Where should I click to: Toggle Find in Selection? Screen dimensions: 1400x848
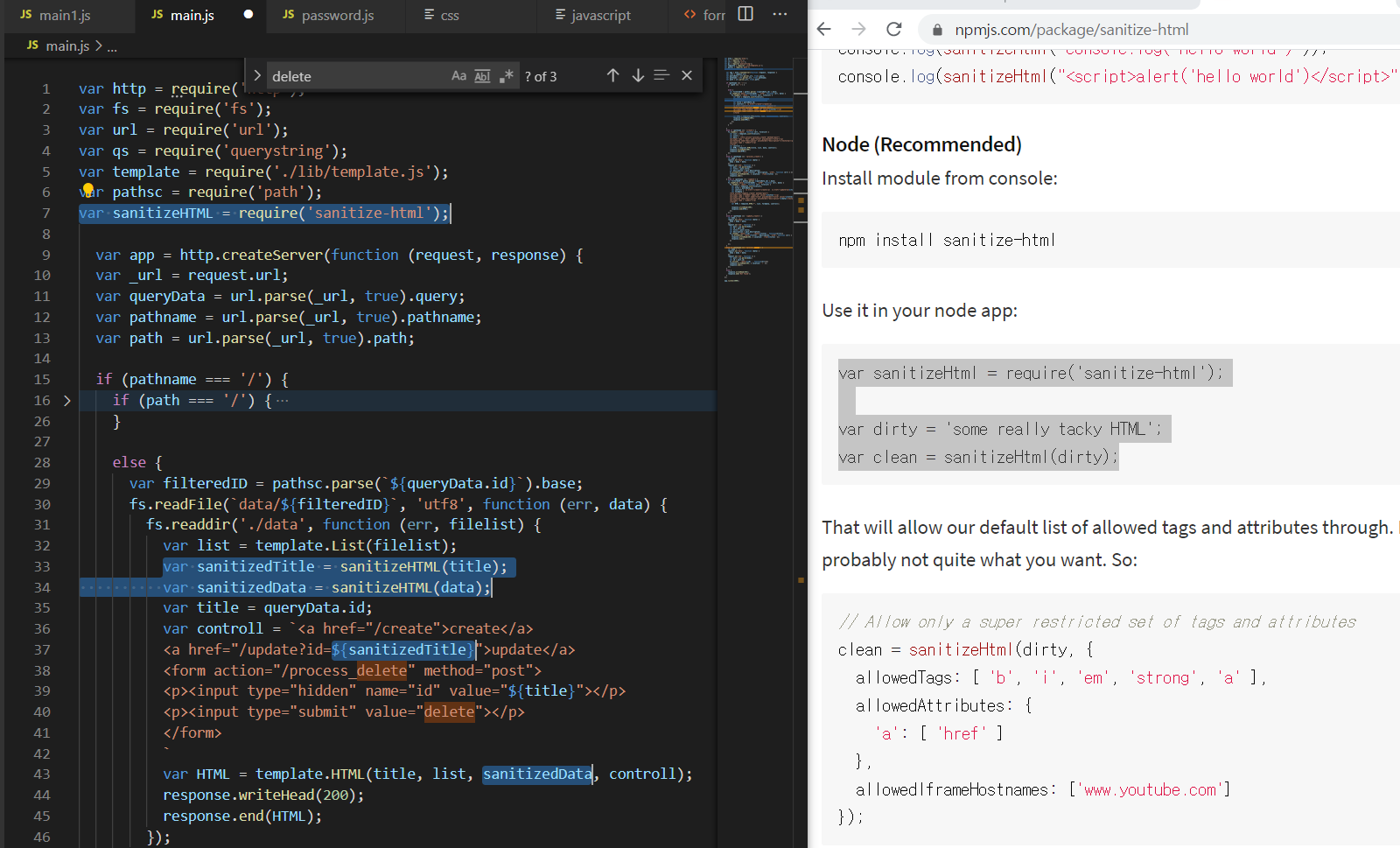tap(661, 76)
